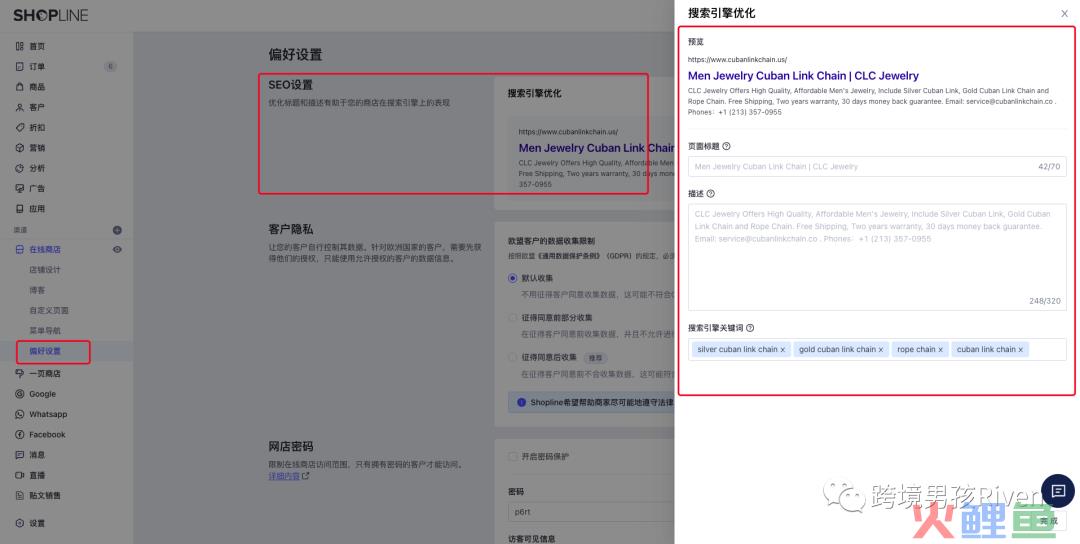
Task: Select the 默认收集 radio option
Action: 512,278
